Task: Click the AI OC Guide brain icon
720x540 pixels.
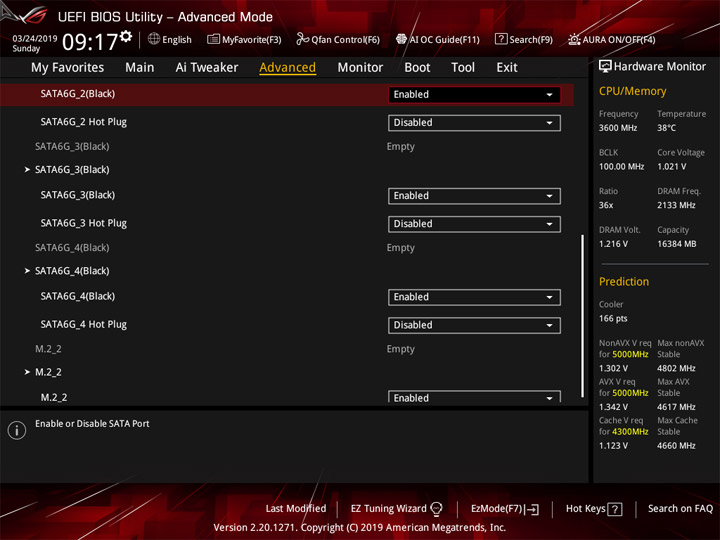Action: 401,39
